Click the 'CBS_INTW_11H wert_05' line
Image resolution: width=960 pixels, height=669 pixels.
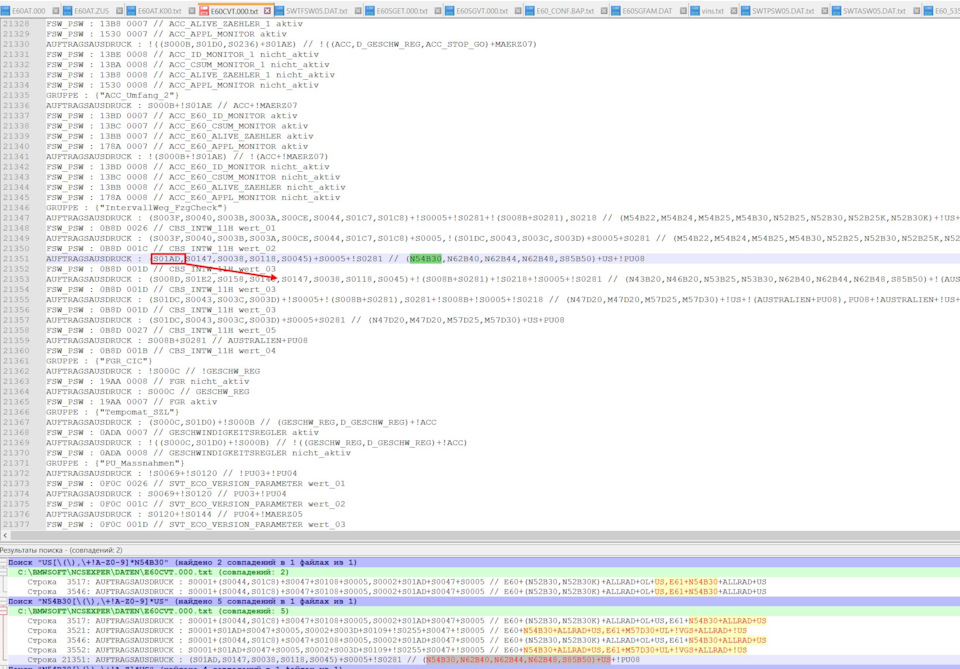[x=160, y=331]
